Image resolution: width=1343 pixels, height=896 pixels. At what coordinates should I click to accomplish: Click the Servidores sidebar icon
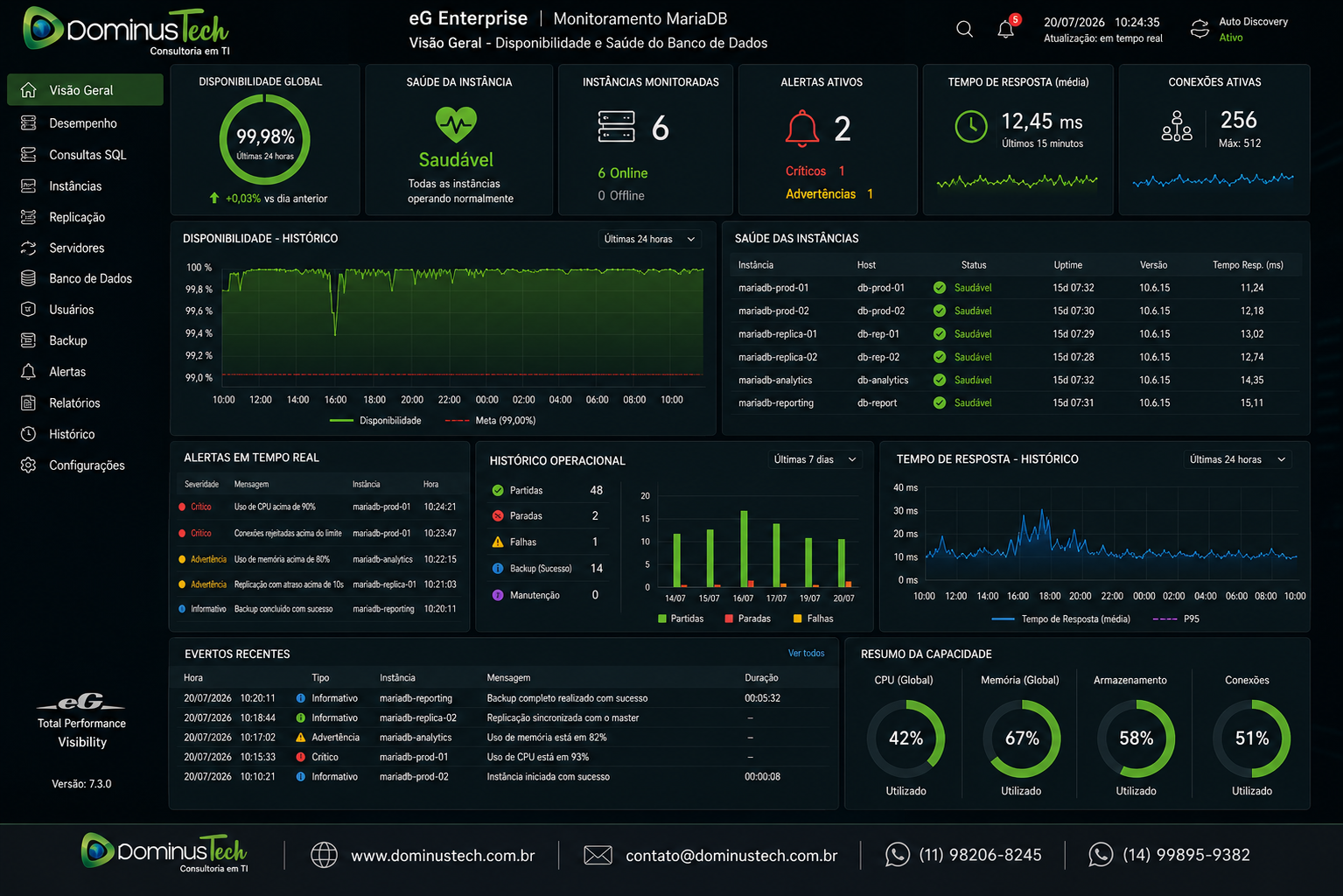pyautogui.click(x=28, y=248)
